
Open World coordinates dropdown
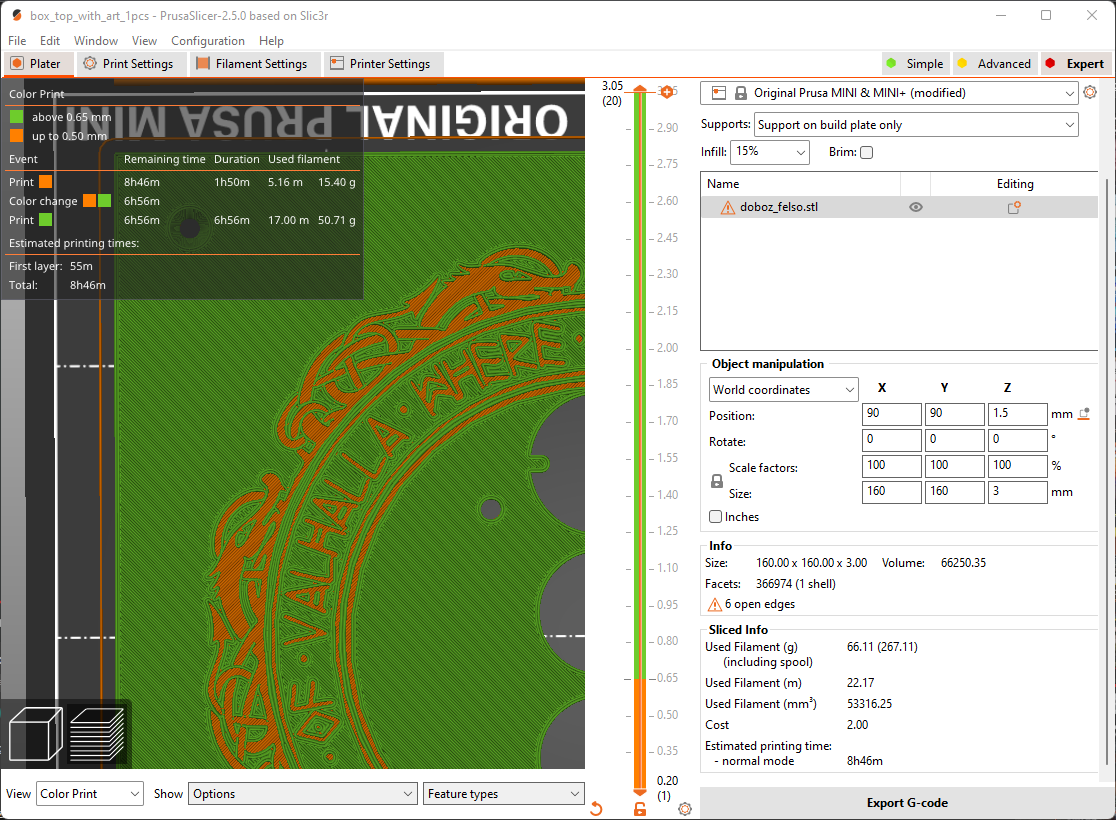784,389
